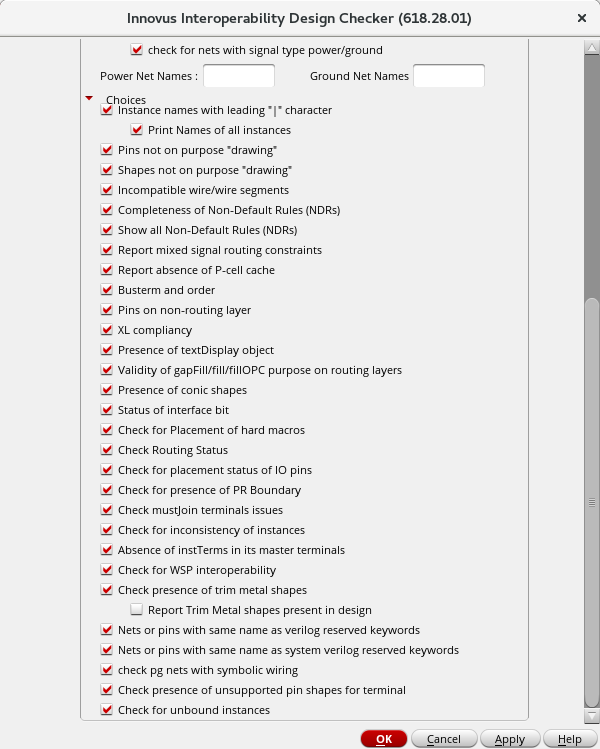Click the scroll up arrow
This screenshot has width=600, height=749.
coord(592,45)
